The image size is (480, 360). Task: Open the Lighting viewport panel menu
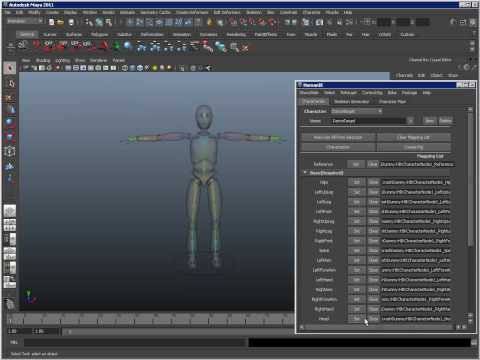pyautogui.click(x=63, y=60)
